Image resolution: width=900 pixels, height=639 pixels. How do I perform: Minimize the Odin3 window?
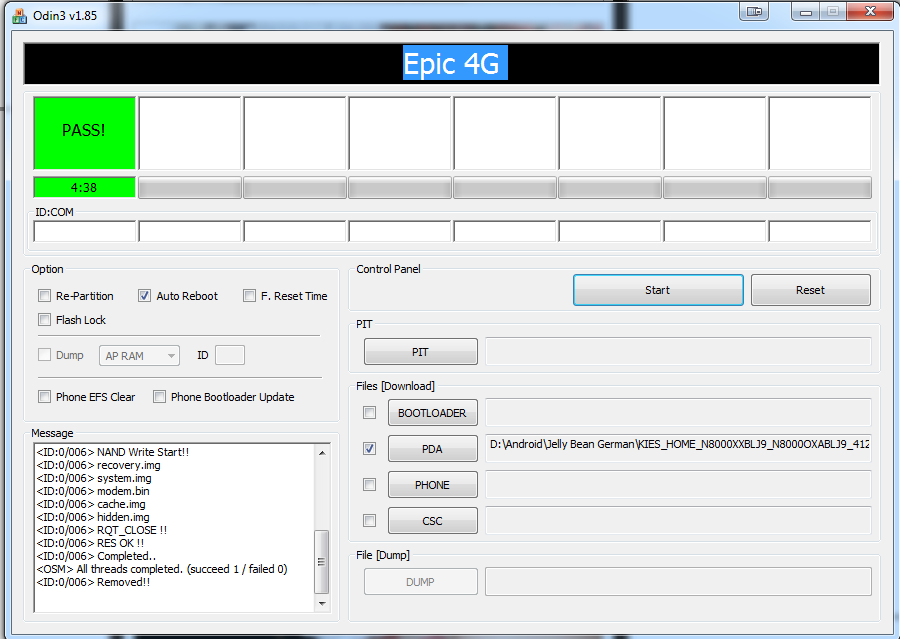click(806, 11)
